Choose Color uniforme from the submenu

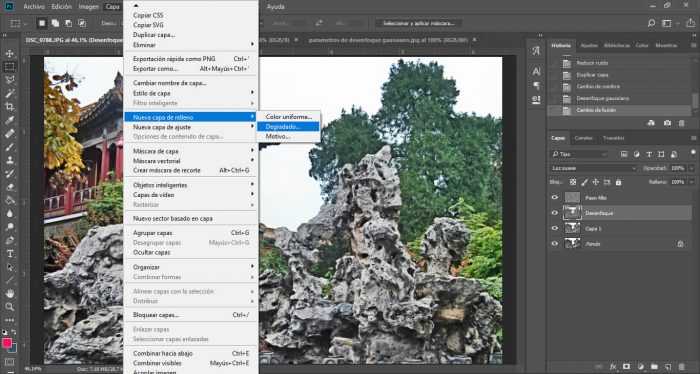(x=288, y=116)
